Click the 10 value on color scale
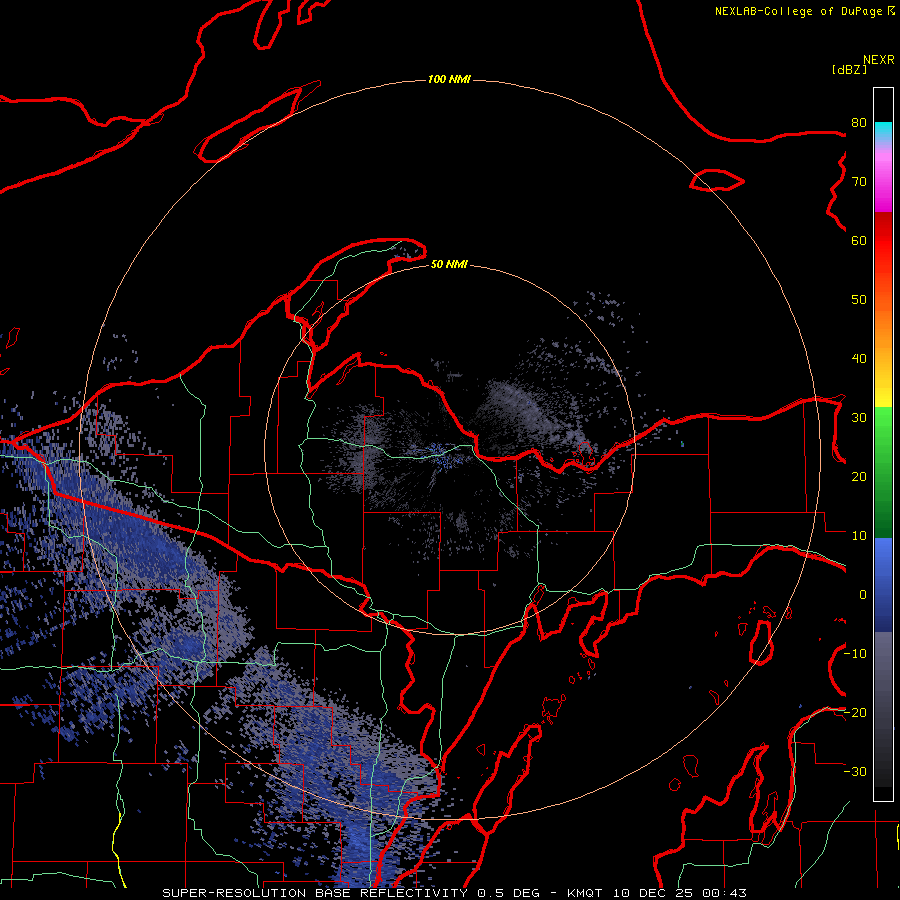The image size is (900, 900). coord(859,536)
